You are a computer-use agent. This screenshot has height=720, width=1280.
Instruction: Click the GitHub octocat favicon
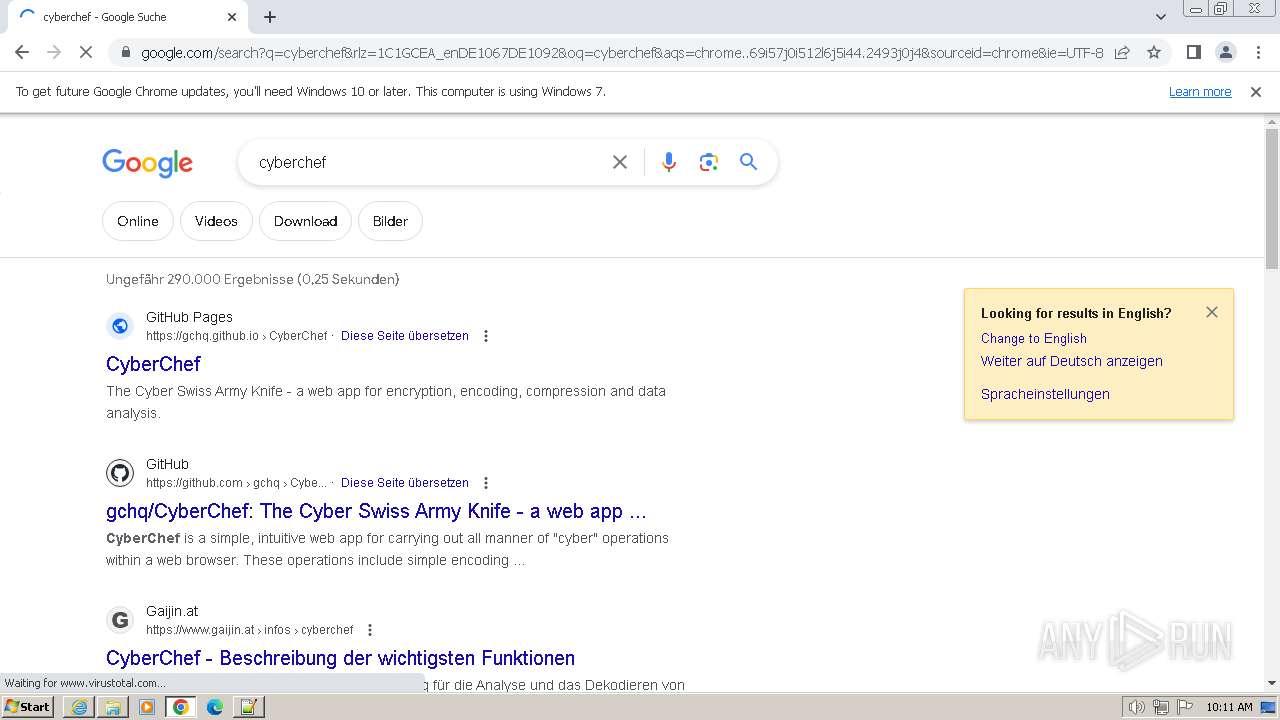coord(120,473)
